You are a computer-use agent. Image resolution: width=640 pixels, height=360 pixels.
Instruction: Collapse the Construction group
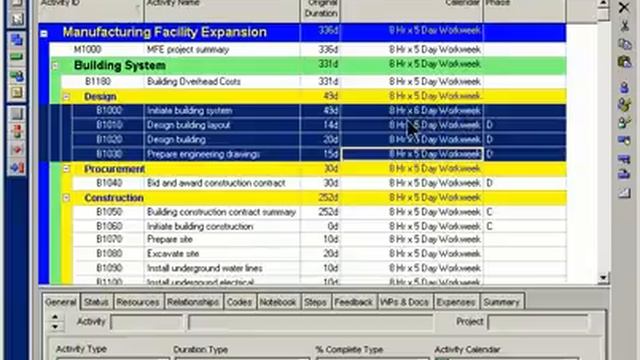(x=67, y=198)
